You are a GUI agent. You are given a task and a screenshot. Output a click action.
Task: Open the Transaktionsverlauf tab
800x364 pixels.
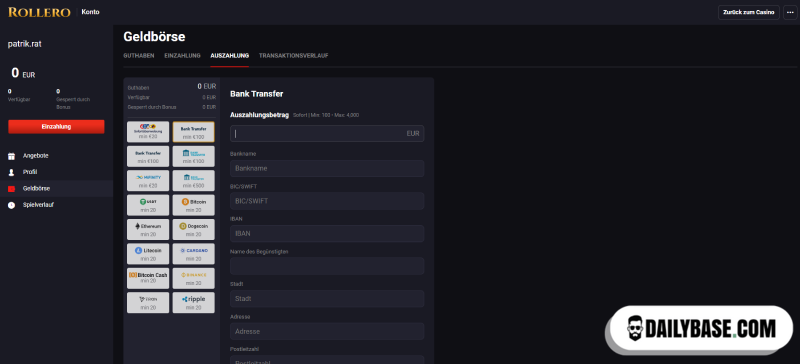[293, 56]
